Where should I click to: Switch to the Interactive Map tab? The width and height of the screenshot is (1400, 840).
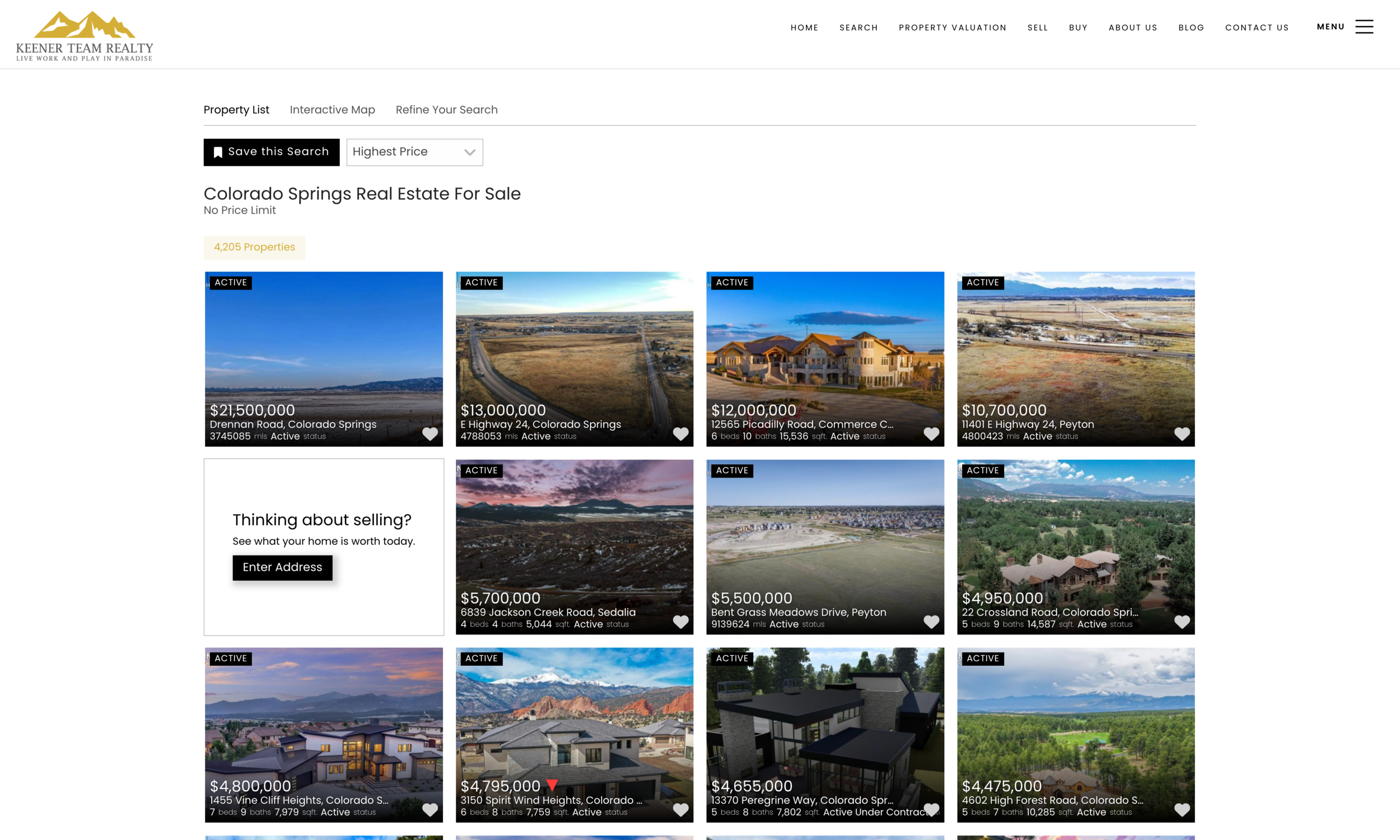tap(332, 110)
